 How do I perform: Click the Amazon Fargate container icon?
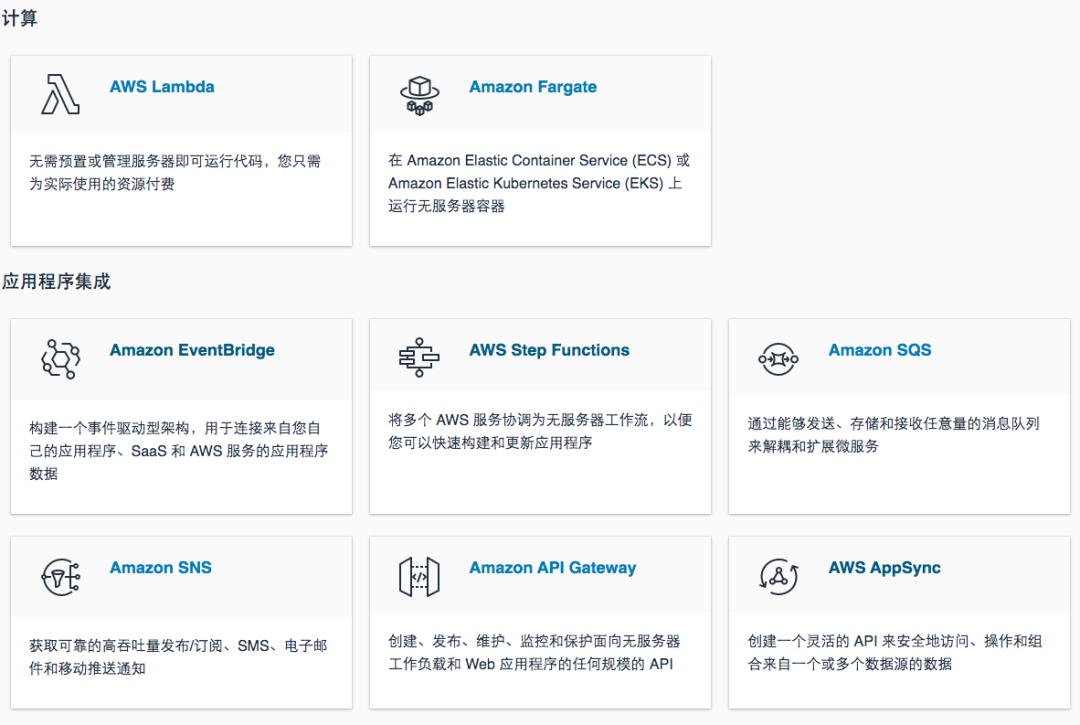[x=419, y=95]
